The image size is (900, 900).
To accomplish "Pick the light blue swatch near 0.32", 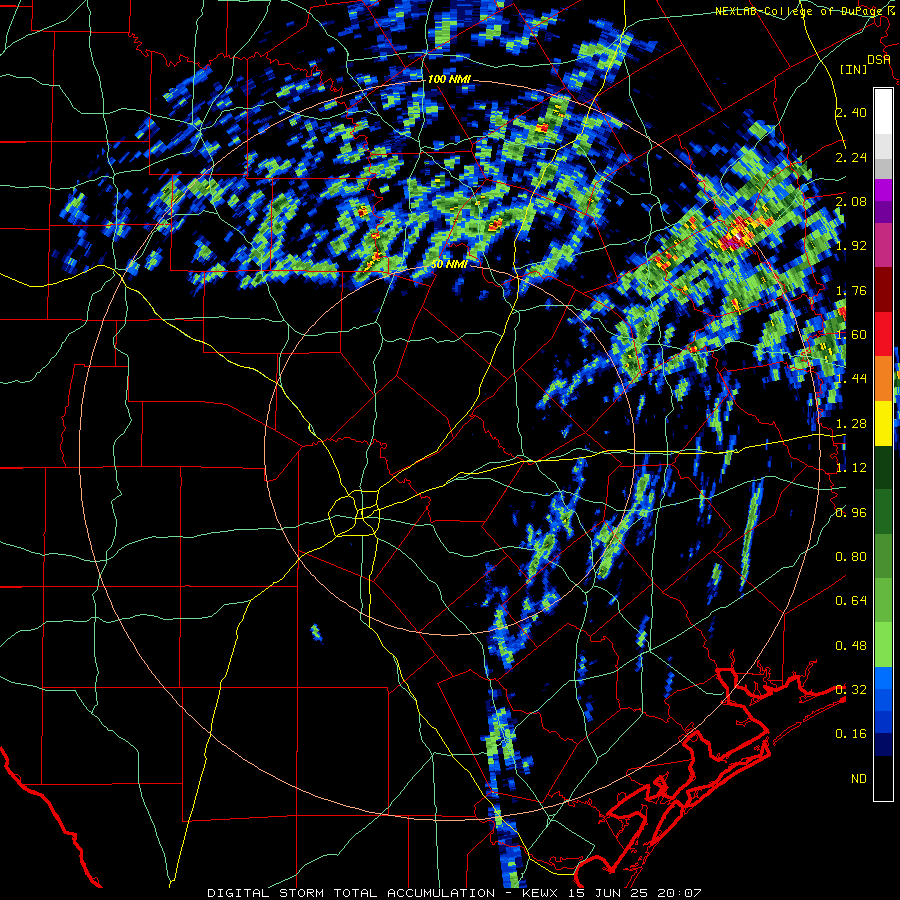I will [883, 678].
